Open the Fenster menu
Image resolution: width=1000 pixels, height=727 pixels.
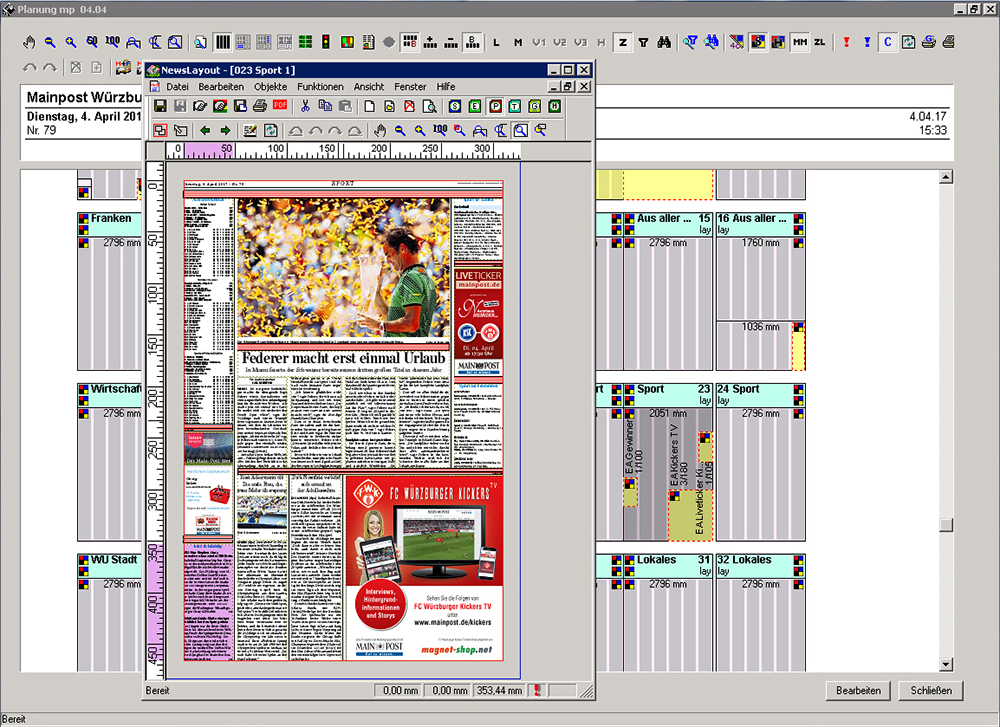(x=410, y=87)
